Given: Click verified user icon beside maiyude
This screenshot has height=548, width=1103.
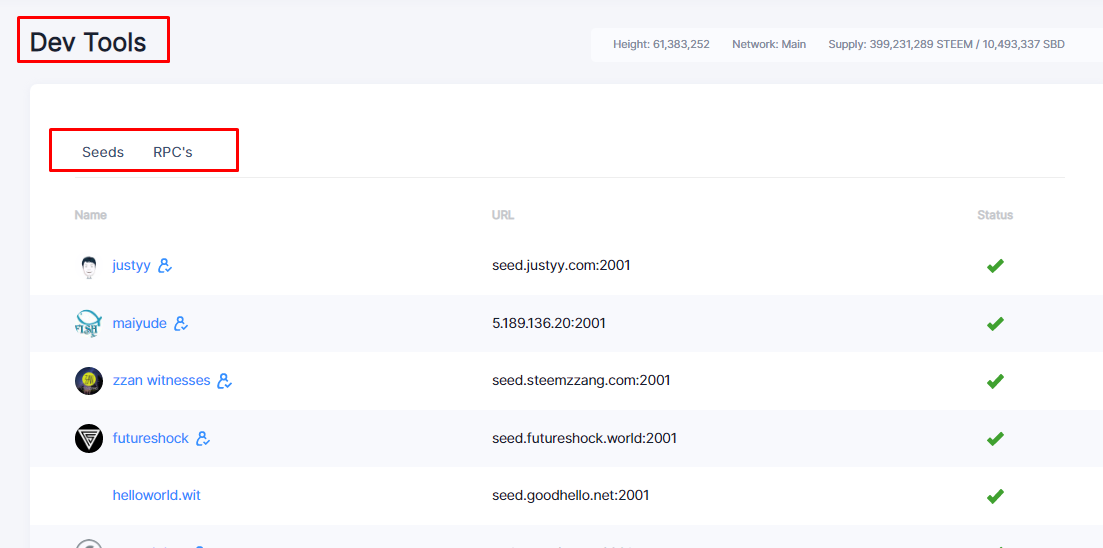Looking at the screenshot, I should tap(181, 324).
